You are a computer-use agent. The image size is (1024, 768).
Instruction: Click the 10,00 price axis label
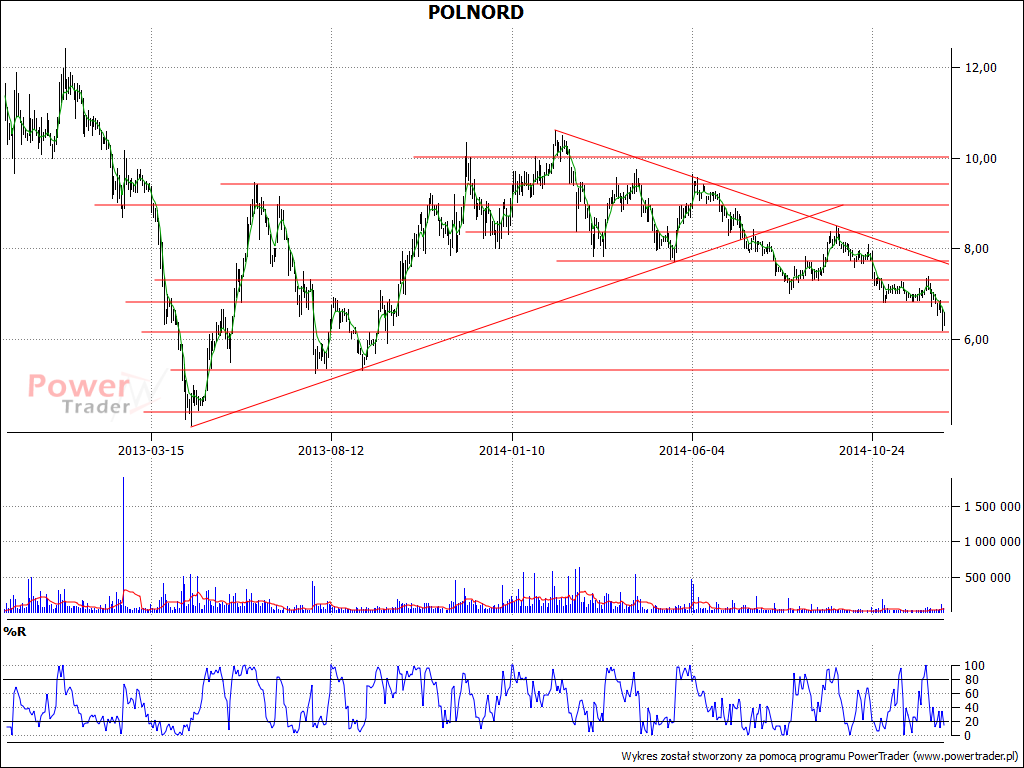[x=982, y=158]
